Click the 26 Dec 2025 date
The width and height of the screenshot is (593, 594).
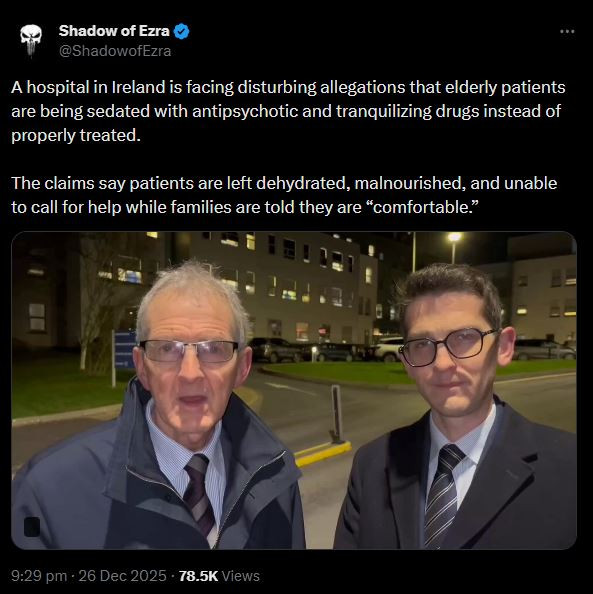(122, 576)
